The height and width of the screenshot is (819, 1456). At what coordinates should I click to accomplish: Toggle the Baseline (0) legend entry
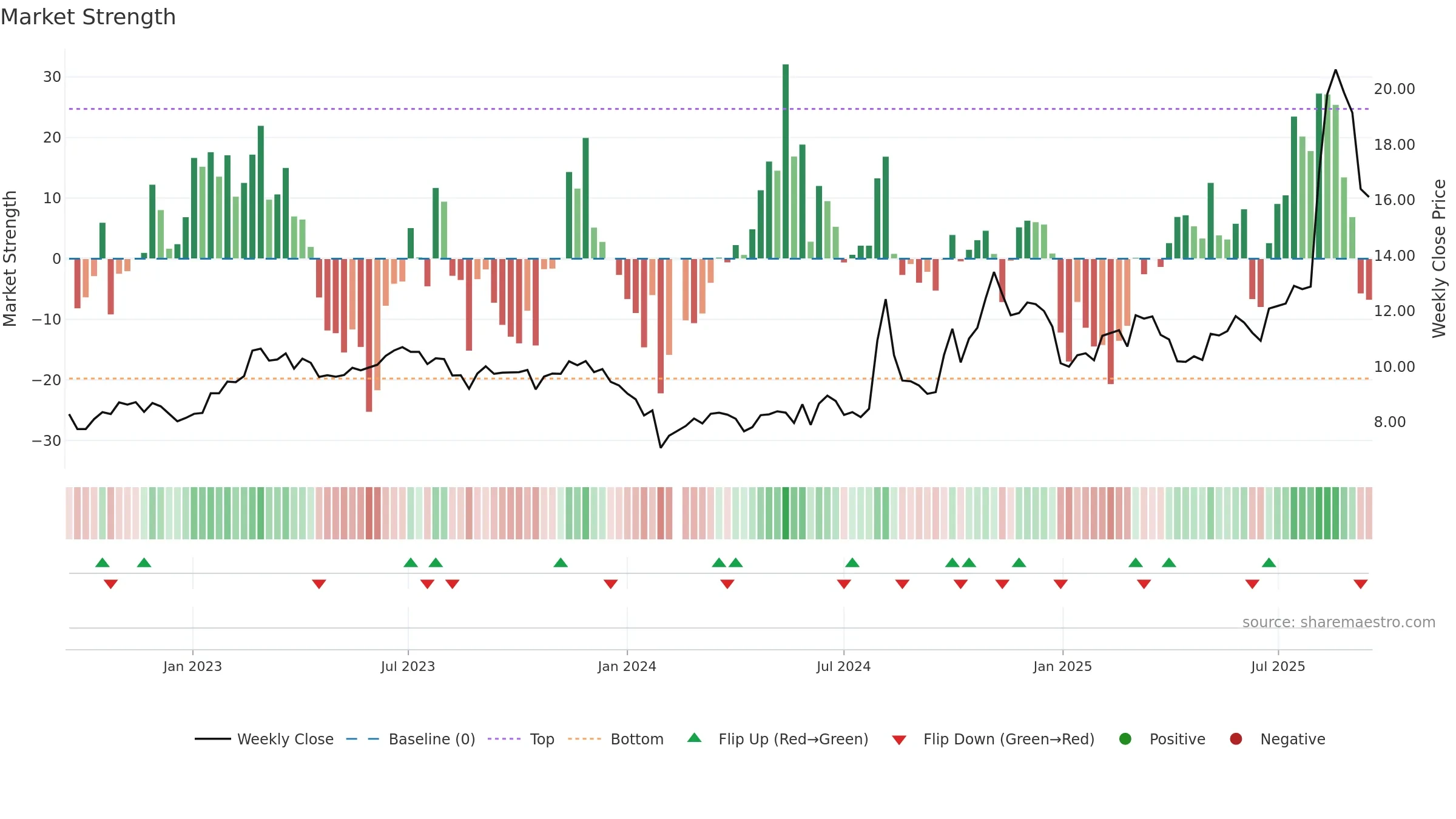[x=411, y=739]
